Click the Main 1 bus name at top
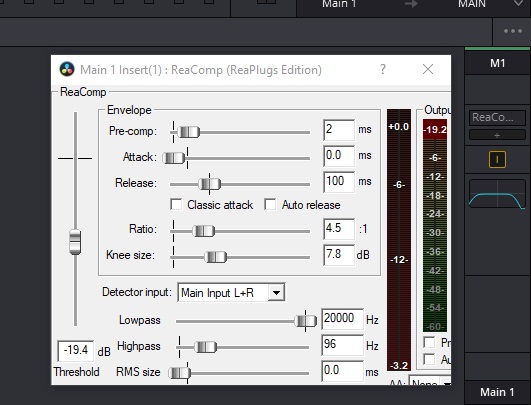This screenshot has width=531, height=405. 339,4
